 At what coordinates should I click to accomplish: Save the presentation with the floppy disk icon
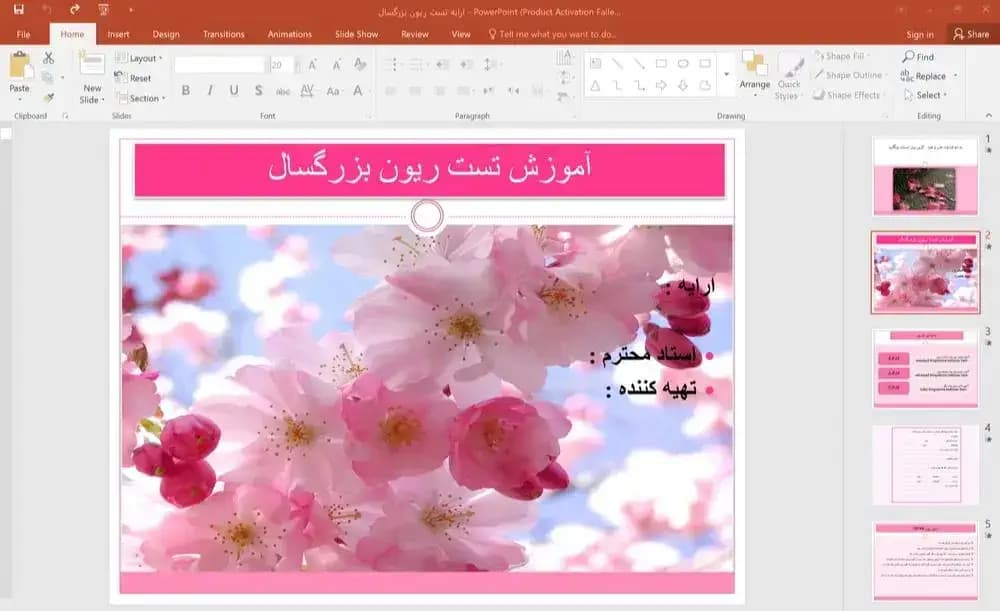(x=18, y=10)
